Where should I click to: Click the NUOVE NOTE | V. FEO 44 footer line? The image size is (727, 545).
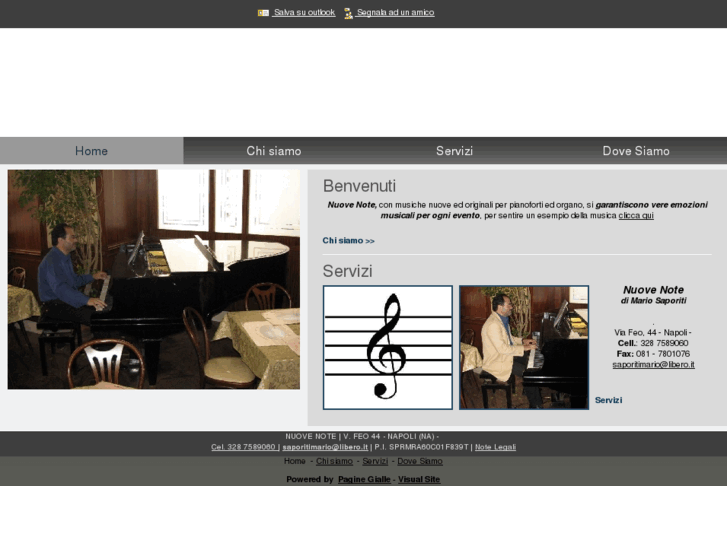362,436
